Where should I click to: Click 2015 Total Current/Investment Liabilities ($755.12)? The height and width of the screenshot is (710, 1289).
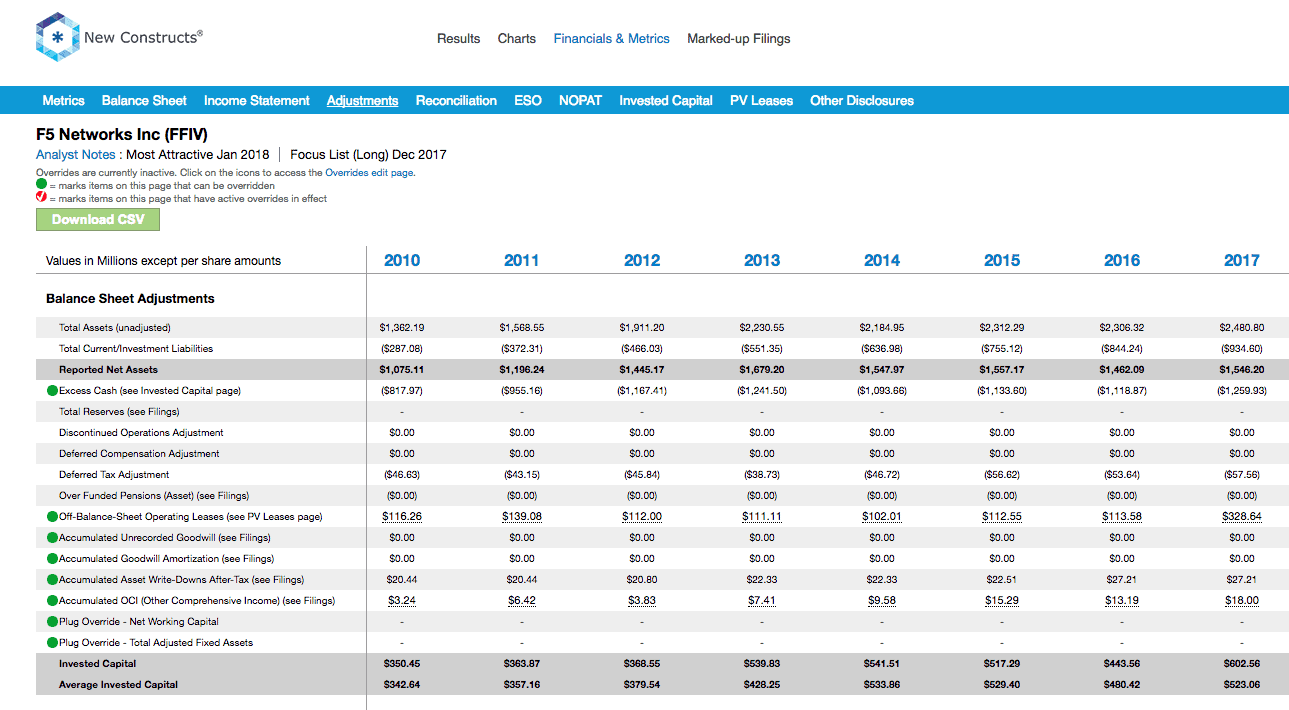1002,349
